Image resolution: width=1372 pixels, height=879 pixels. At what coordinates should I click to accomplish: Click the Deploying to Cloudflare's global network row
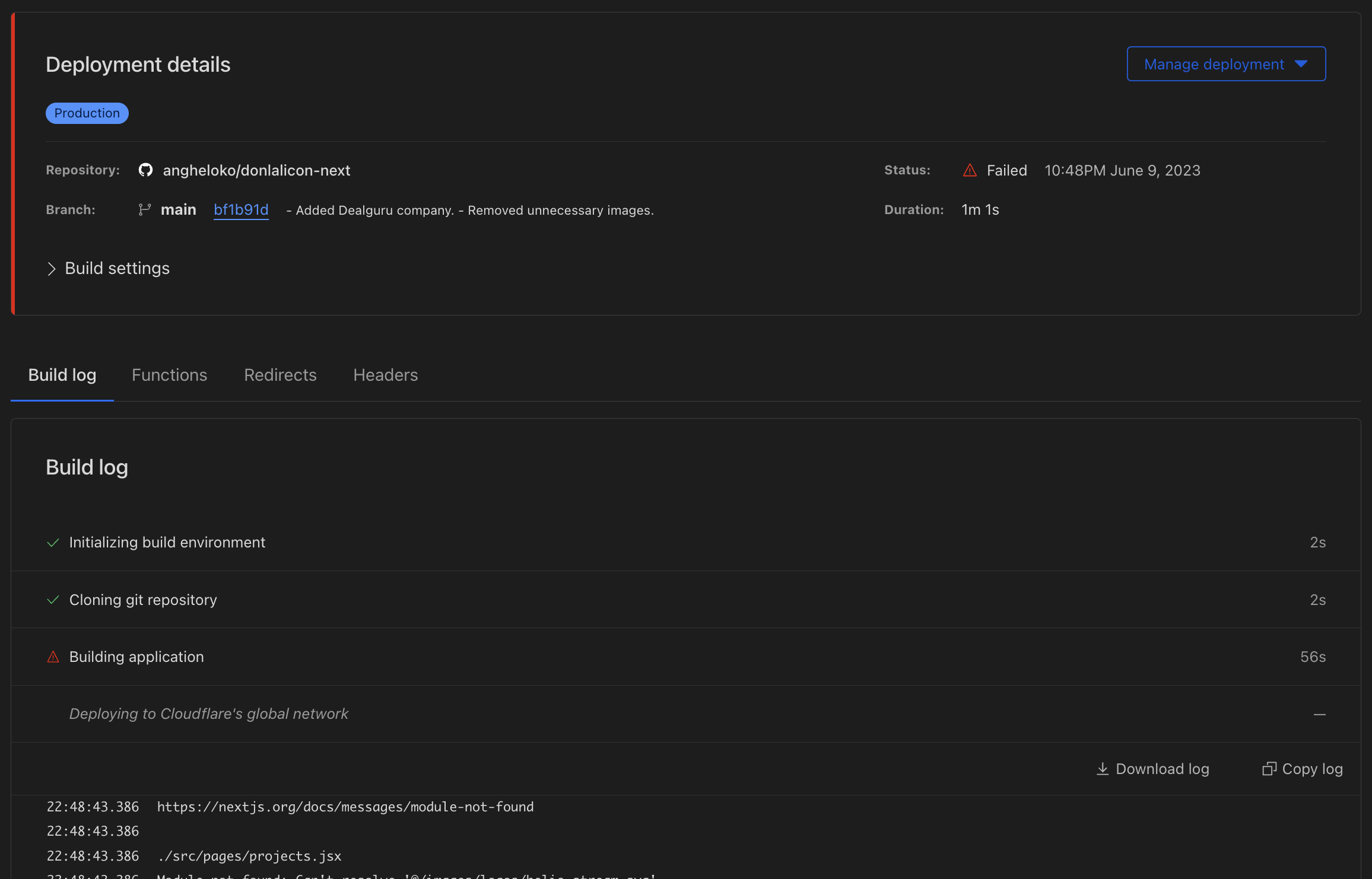209,714
